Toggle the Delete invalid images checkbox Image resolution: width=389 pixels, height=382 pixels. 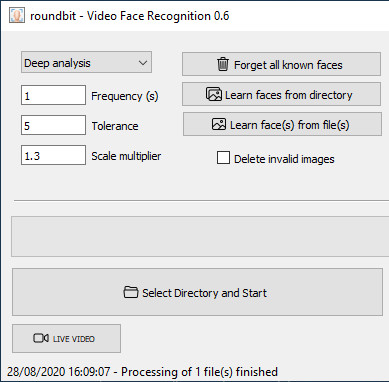(x=223, y=158)
